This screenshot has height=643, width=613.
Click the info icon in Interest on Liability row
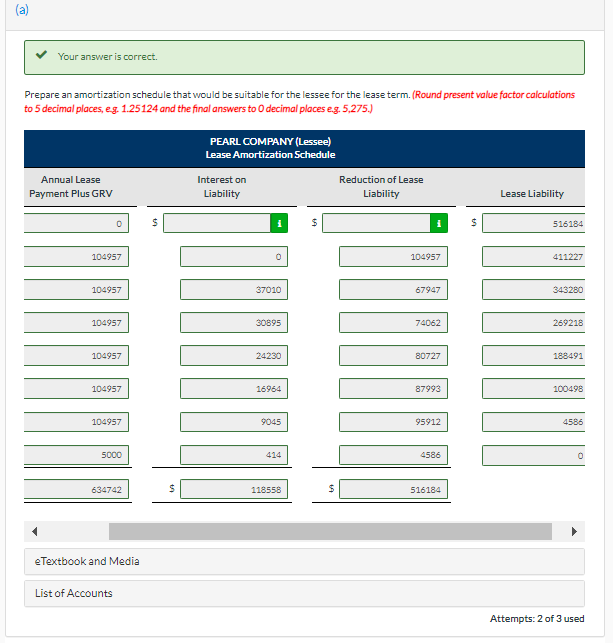[x=279, y=223]
